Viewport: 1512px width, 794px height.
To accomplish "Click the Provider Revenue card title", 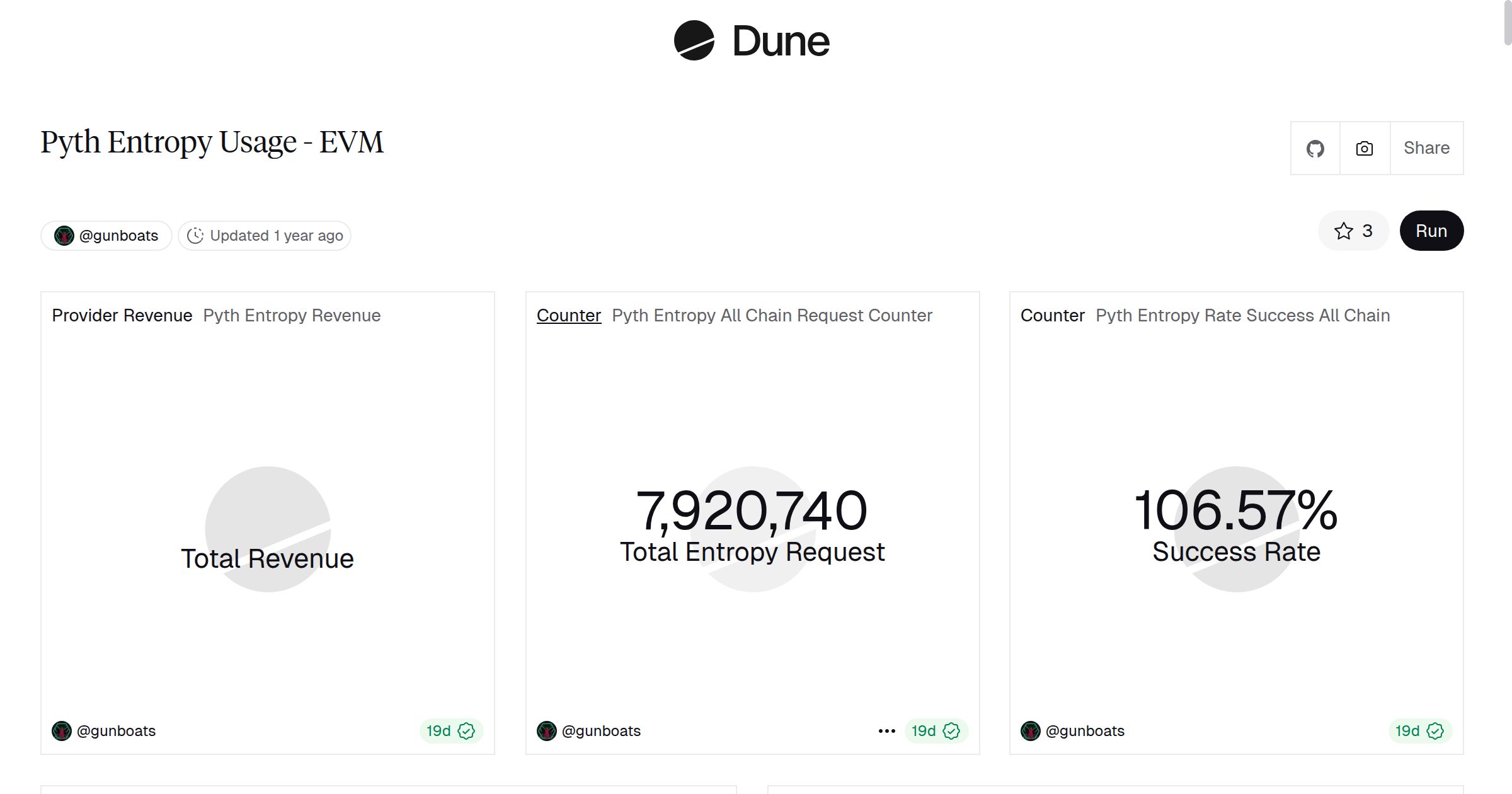I will point(122,316).
